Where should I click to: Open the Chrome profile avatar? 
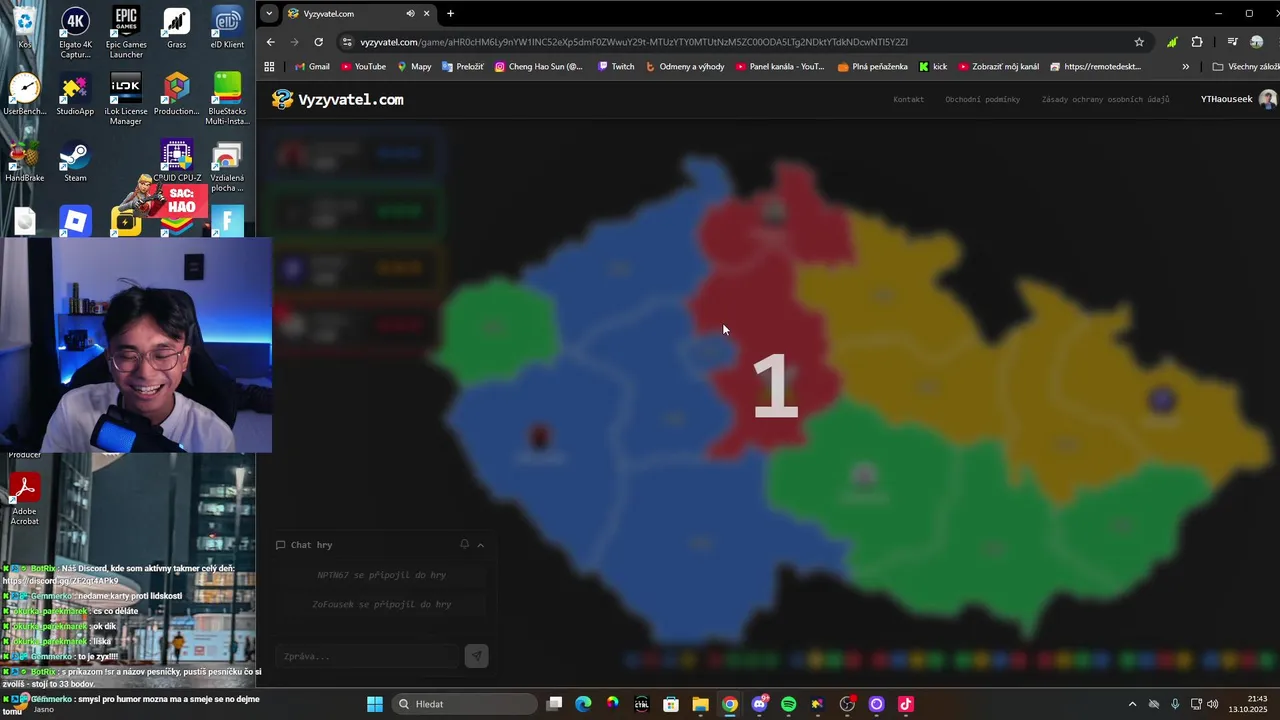pyautogui.click(x=1257, y=42)
